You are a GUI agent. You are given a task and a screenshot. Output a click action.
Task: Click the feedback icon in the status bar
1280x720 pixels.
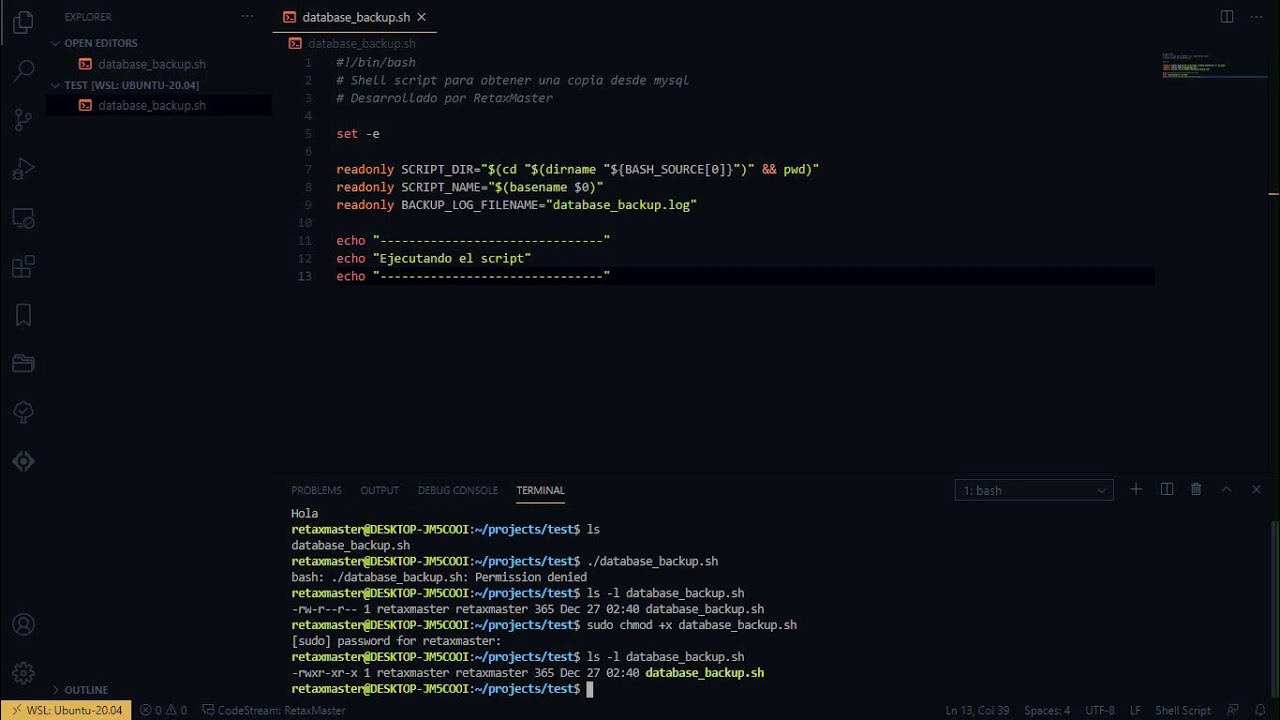[1233, 710]
